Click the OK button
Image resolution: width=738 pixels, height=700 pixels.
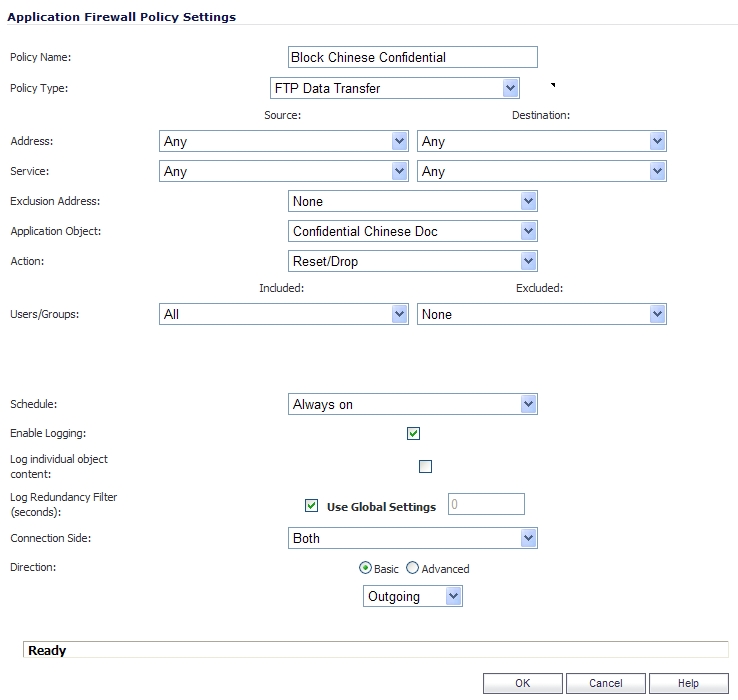pos(522,683)
